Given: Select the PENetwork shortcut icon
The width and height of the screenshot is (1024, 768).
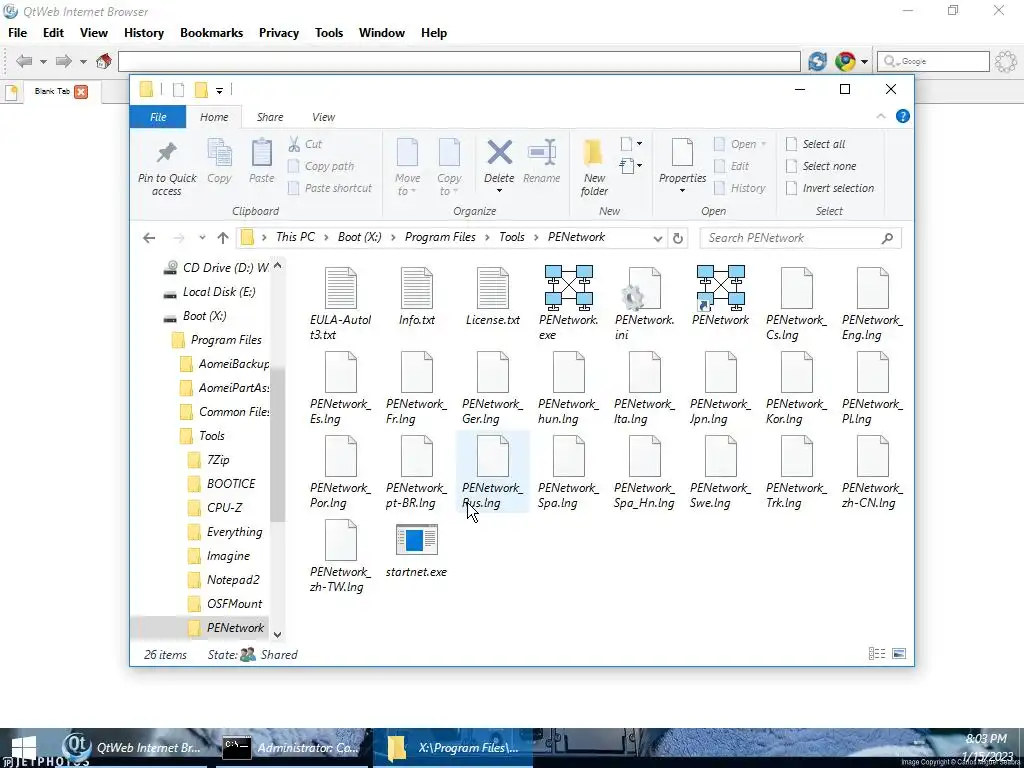Looking at the screenshot, I should click(x=720, y=287).
